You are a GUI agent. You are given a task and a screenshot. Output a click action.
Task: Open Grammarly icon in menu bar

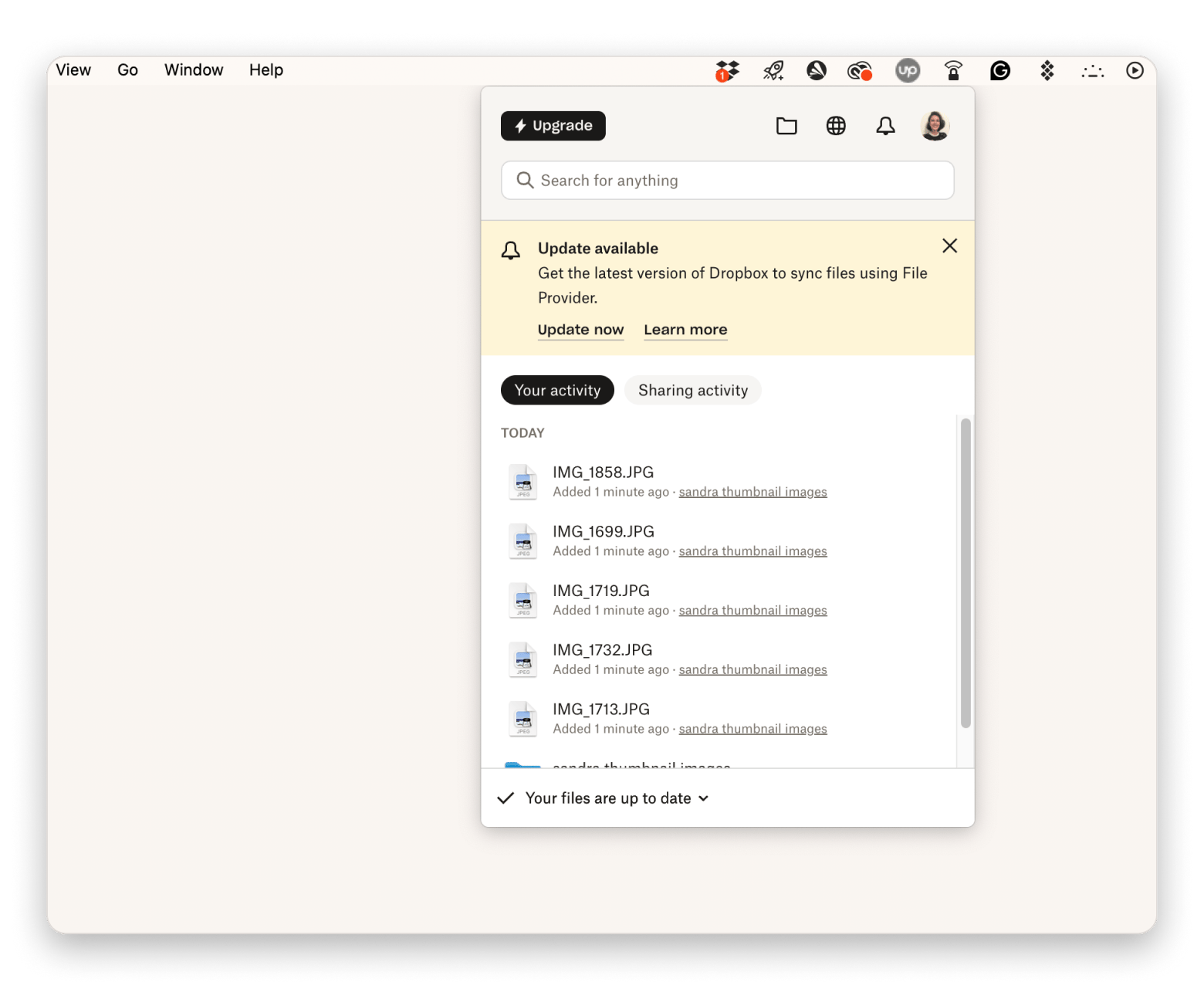click(1000, 71)
